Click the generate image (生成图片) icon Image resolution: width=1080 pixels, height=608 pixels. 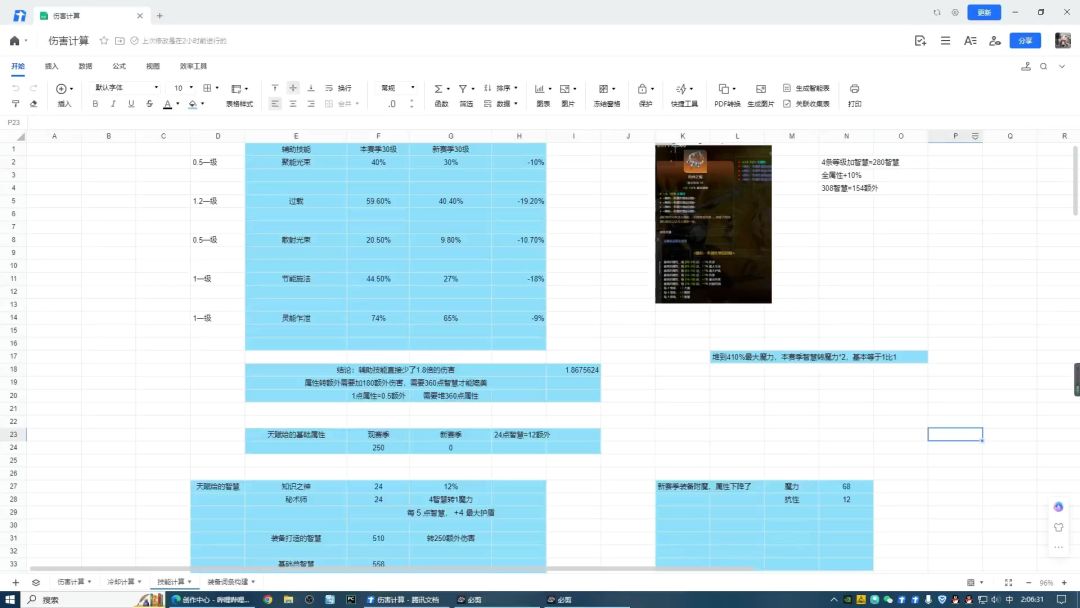click(x=761, y=88)
